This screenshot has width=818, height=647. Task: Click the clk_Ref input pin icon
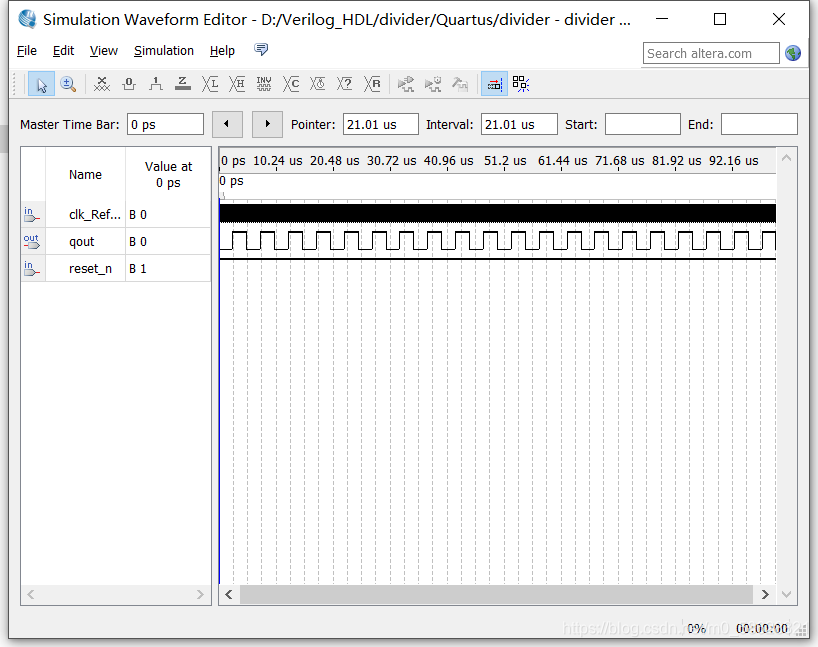coord(31,214)
